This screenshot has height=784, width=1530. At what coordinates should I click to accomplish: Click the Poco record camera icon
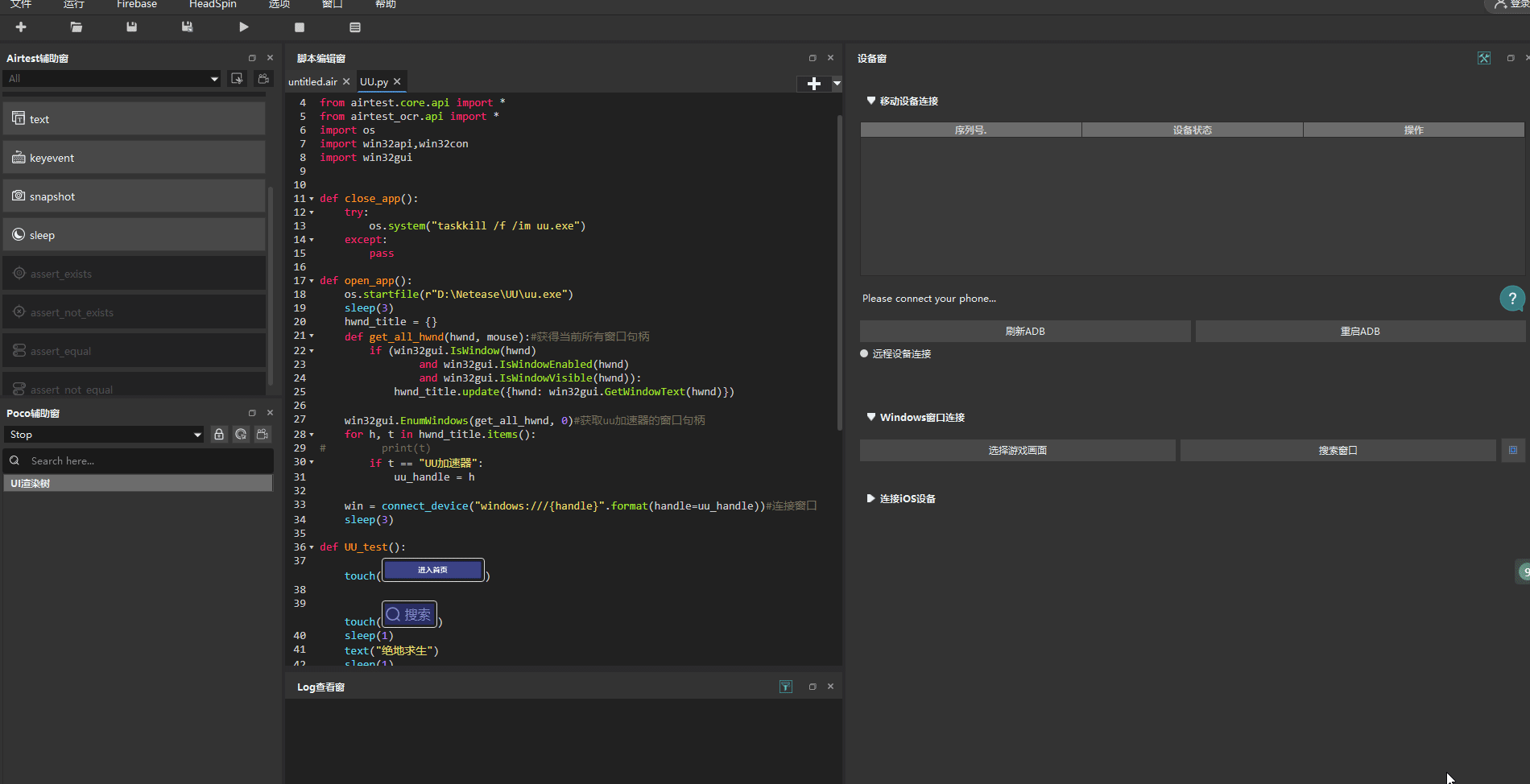pyautogui.click(x=263, y=435)
